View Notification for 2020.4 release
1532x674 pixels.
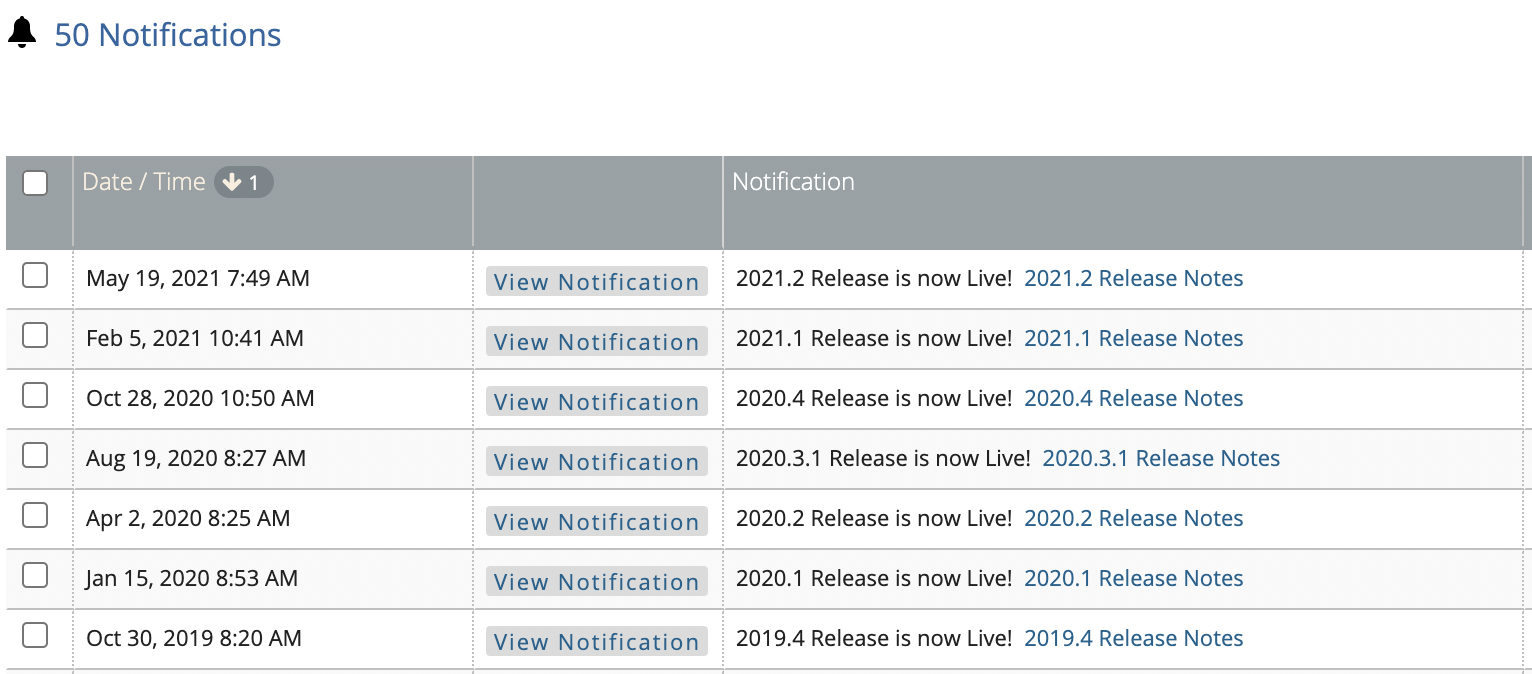click(597, 402)
